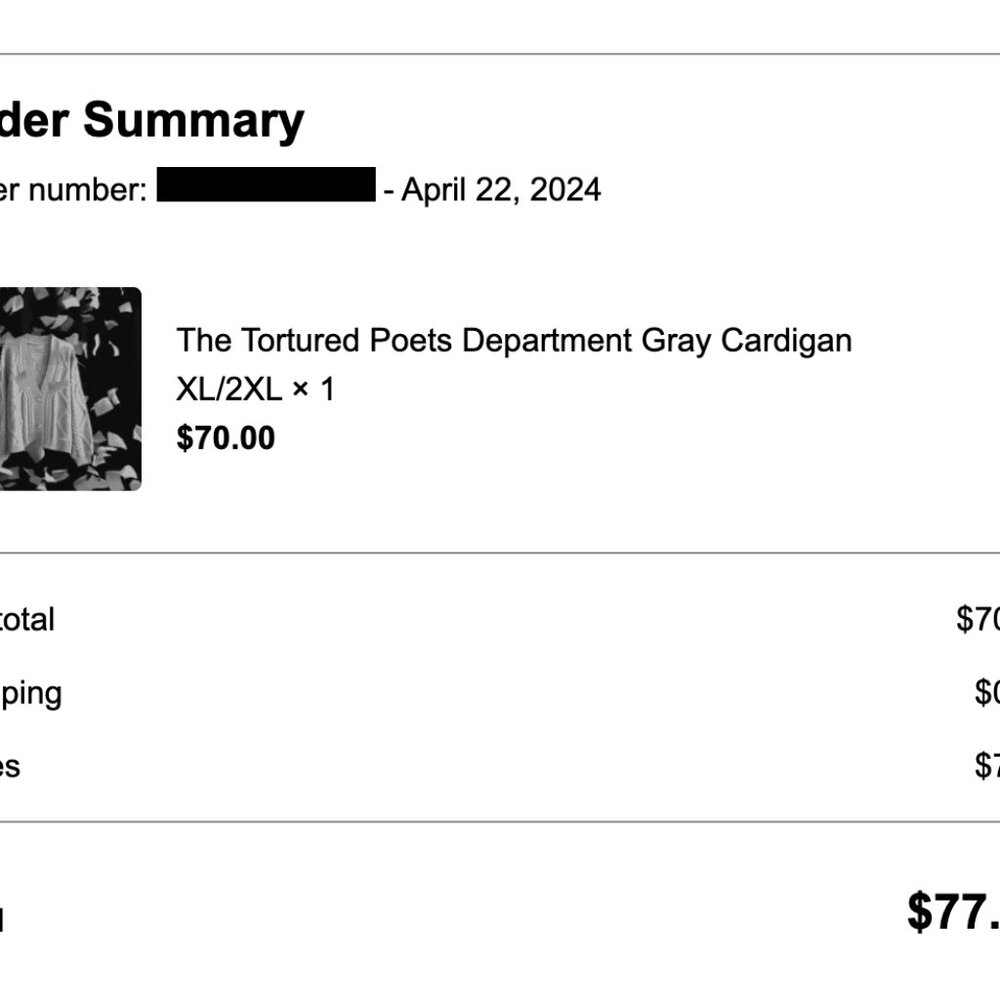Select the blacked-out order number box

266,187
